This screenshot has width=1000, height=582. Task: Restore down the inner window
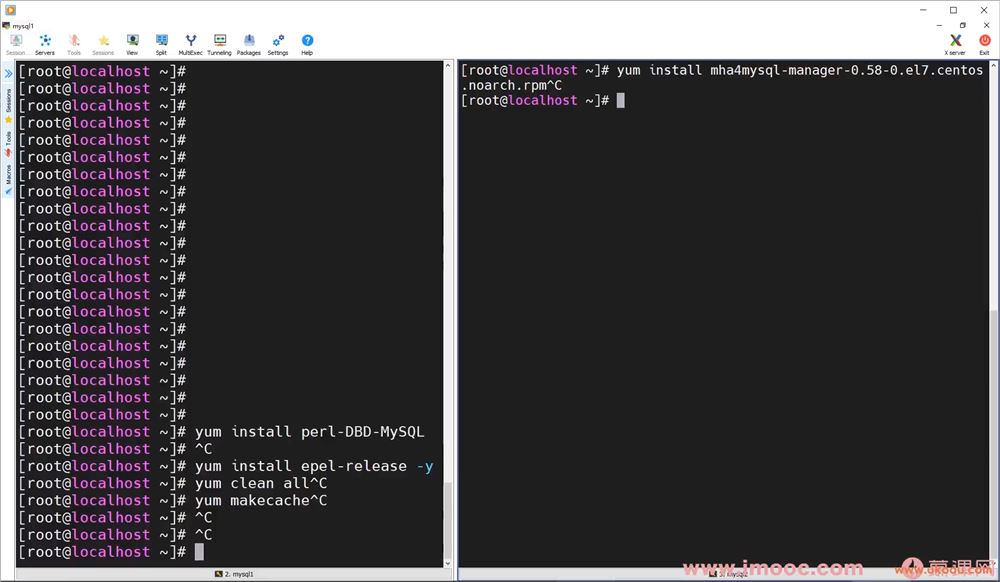[963, 25]
